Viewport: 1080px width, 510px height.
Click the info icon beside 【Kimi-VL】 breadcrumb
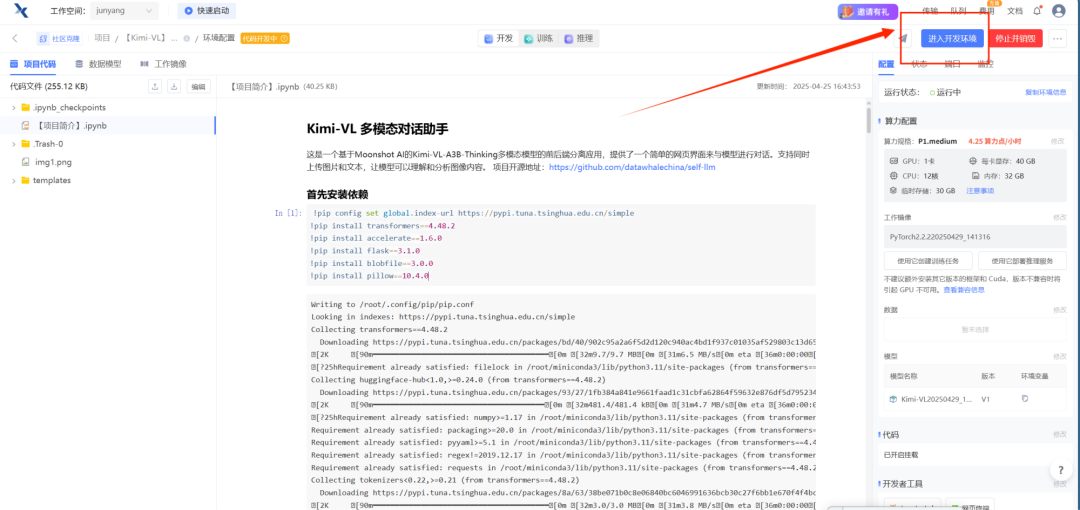point(187,39)
